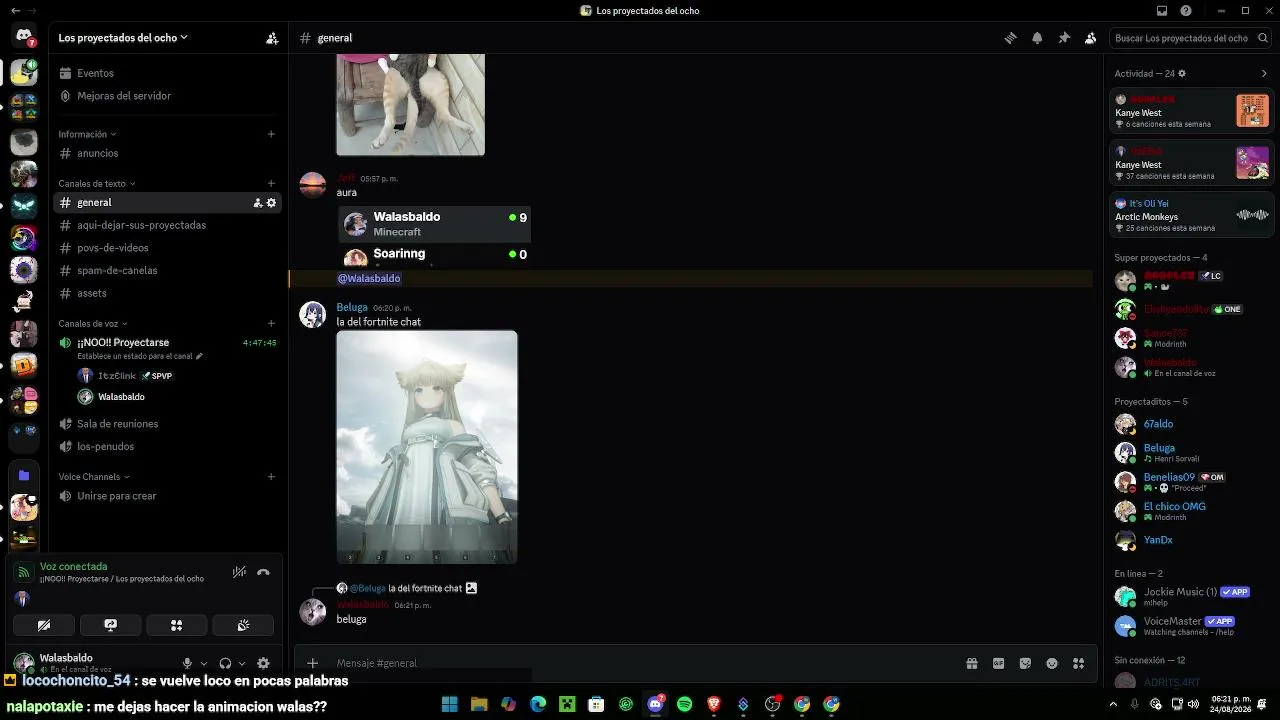This screenshot has width=1280, height=720.
Task: Join the los-penudos voice channel
Action: (167, 447)
